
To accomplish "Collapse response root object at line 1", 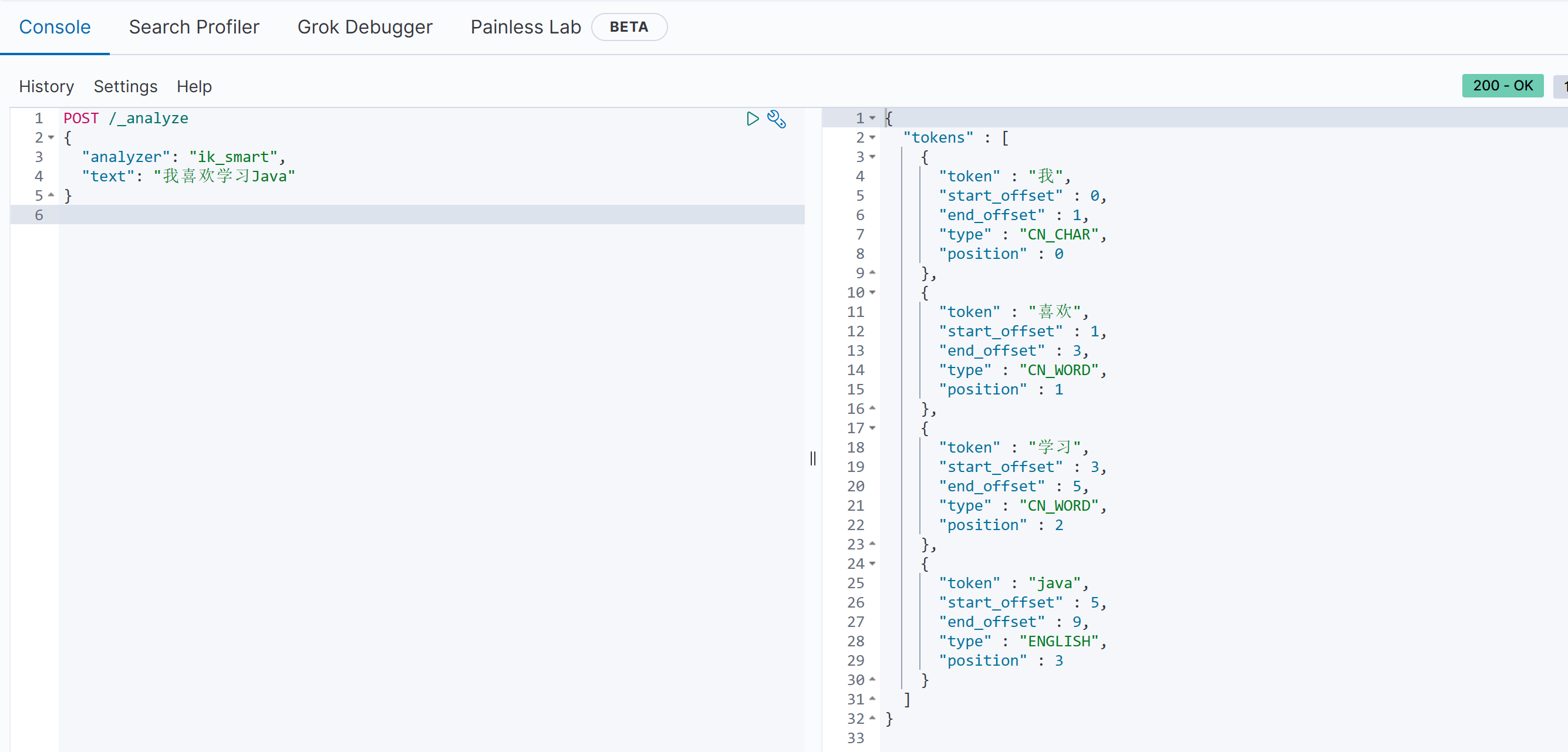I will click(872, 118).
